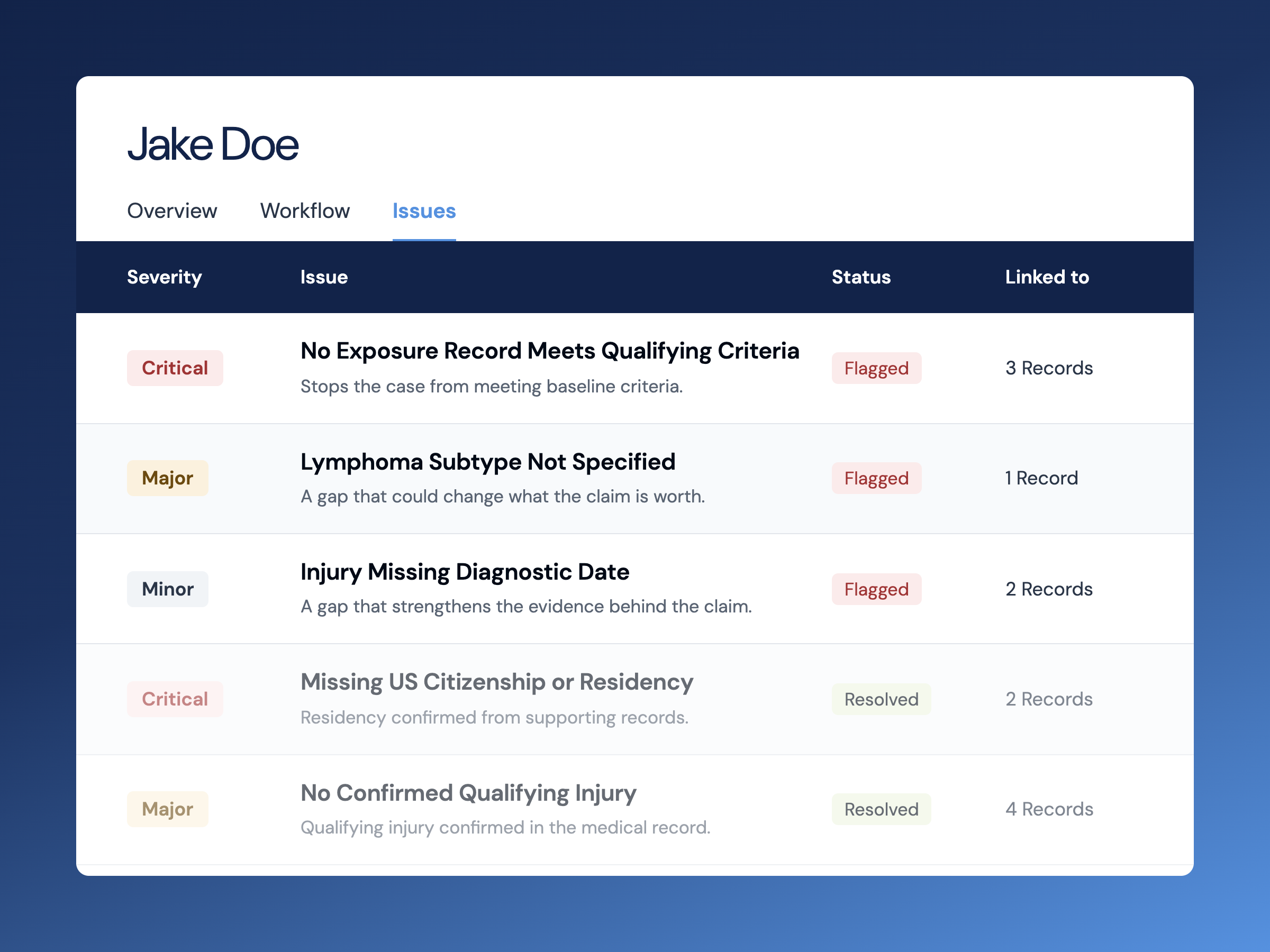Click Resolved status on No Confirmed Qualifying Injury row

(881, 809)
